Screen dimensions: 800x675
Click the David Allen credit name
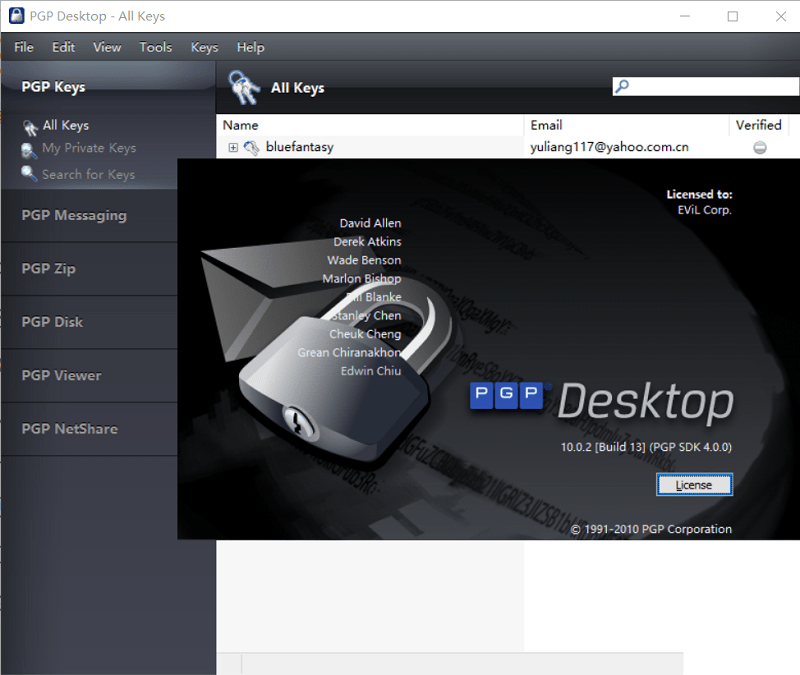(x=370, y=223)
